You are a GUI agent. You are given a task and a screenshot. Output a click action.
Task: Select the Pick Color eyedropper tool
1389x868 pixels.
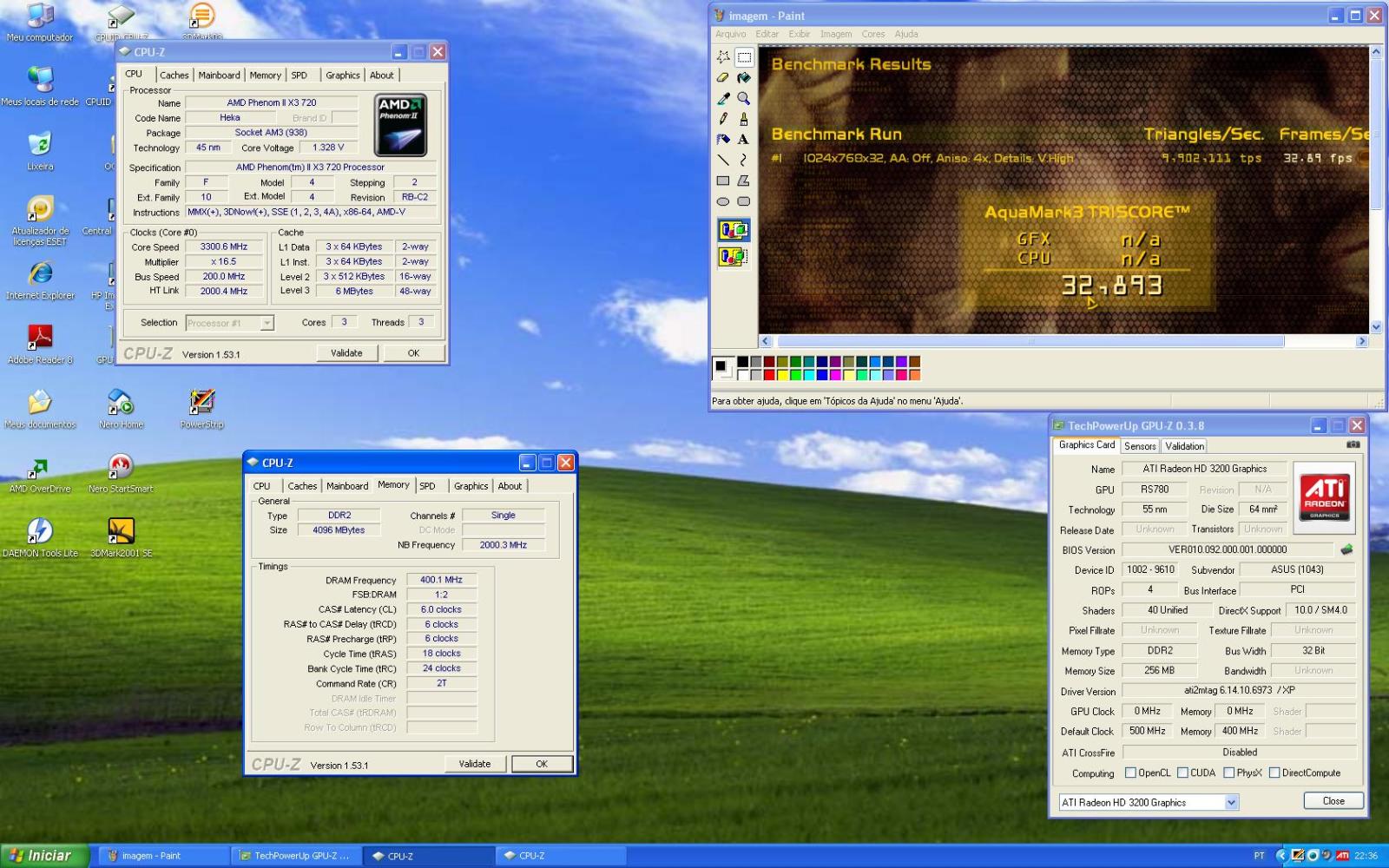coord(723,98)
